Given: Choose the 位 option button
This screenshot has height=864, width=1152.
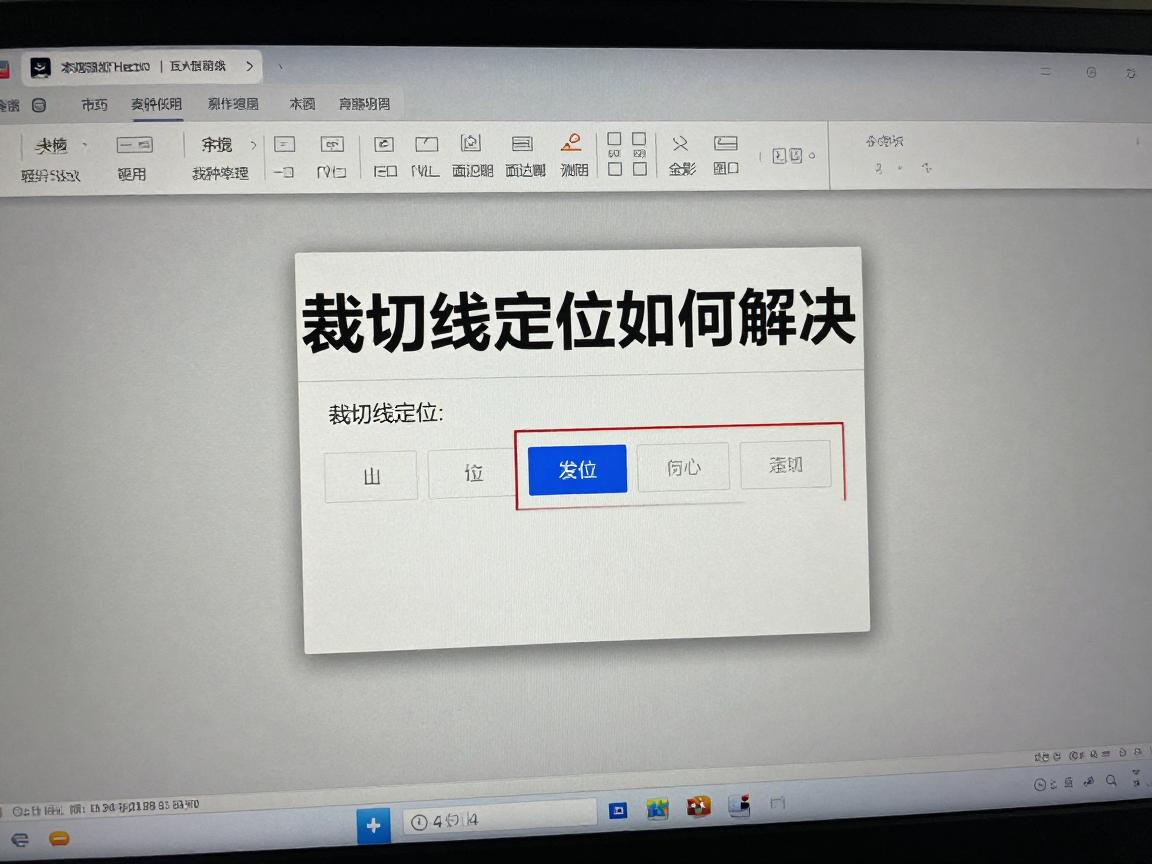Looking at the screenshot, I should (473, 473).
